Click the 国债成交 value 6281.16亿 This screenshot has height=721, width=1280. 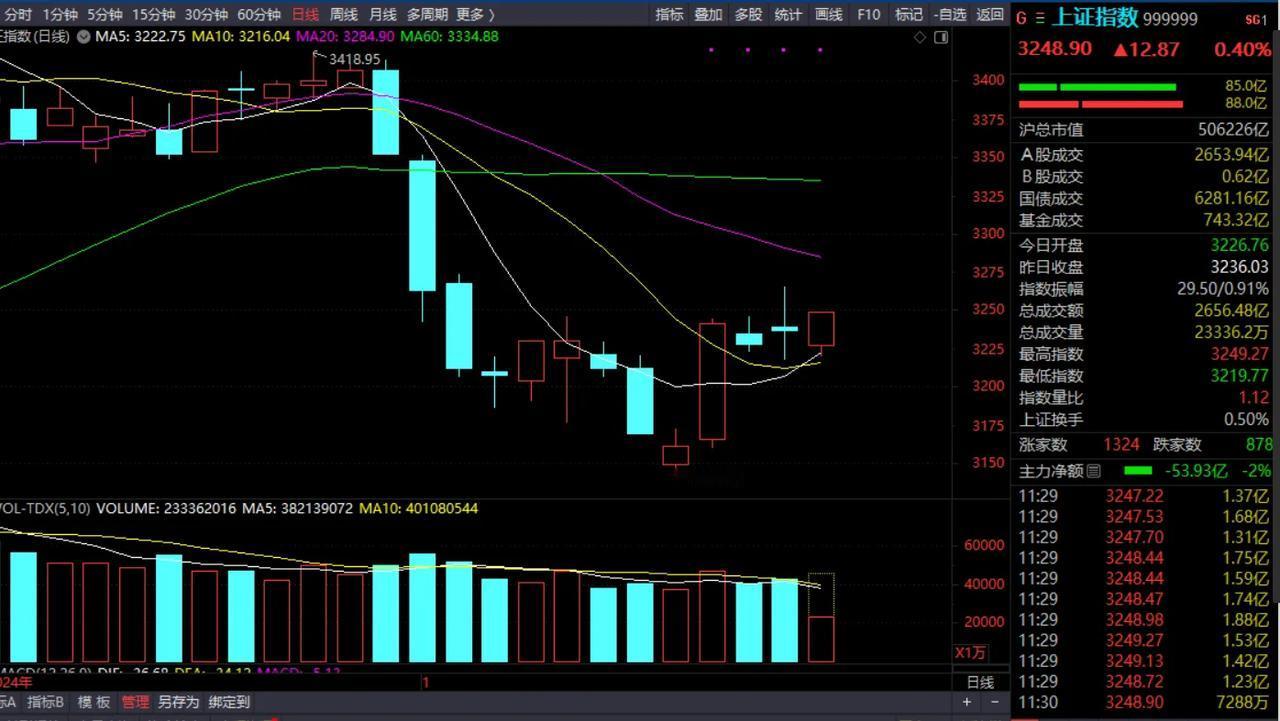(1231, 198)
